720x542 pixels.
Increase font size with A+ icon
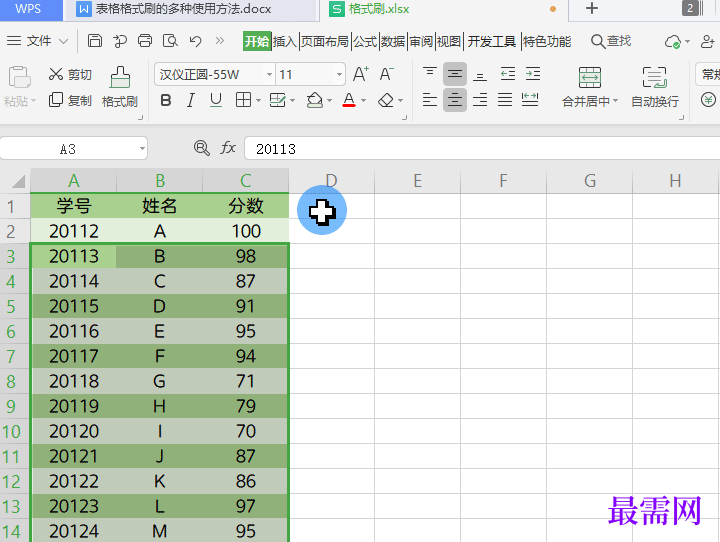pyautogui.click(x=360, y=74)
